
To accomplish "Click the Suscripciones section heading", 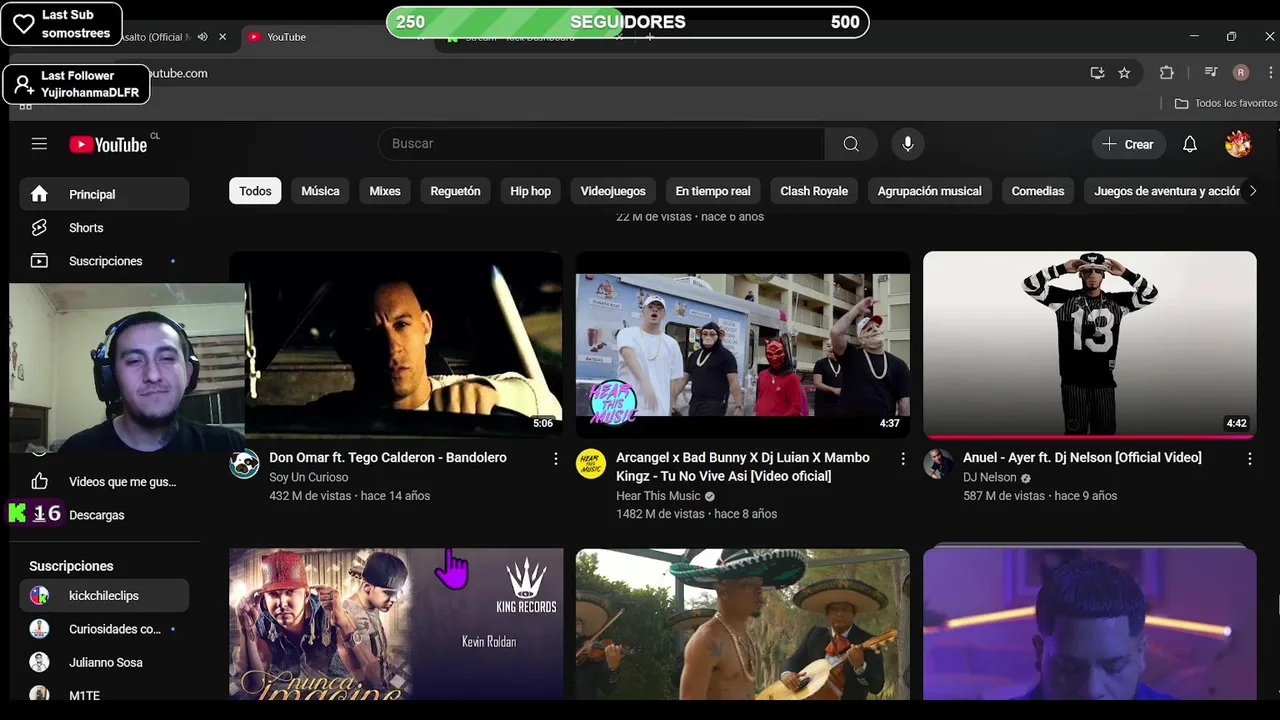I will tap(71, 566).
